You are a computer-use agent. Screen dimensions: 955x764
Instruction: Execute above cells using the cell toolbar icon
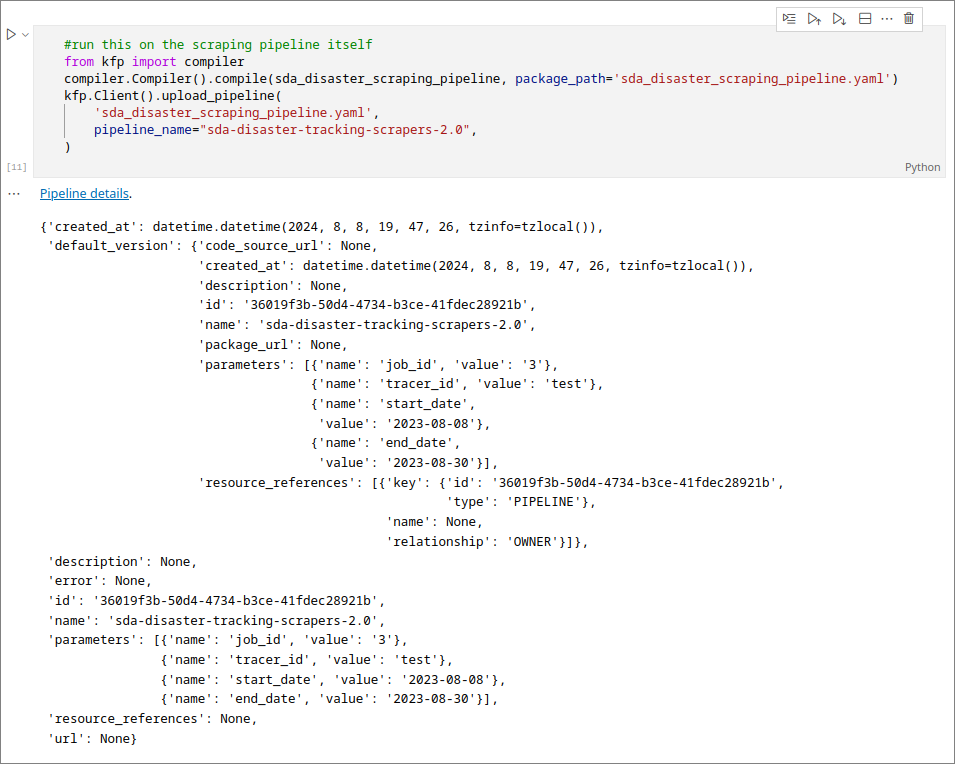coord(814,19)
